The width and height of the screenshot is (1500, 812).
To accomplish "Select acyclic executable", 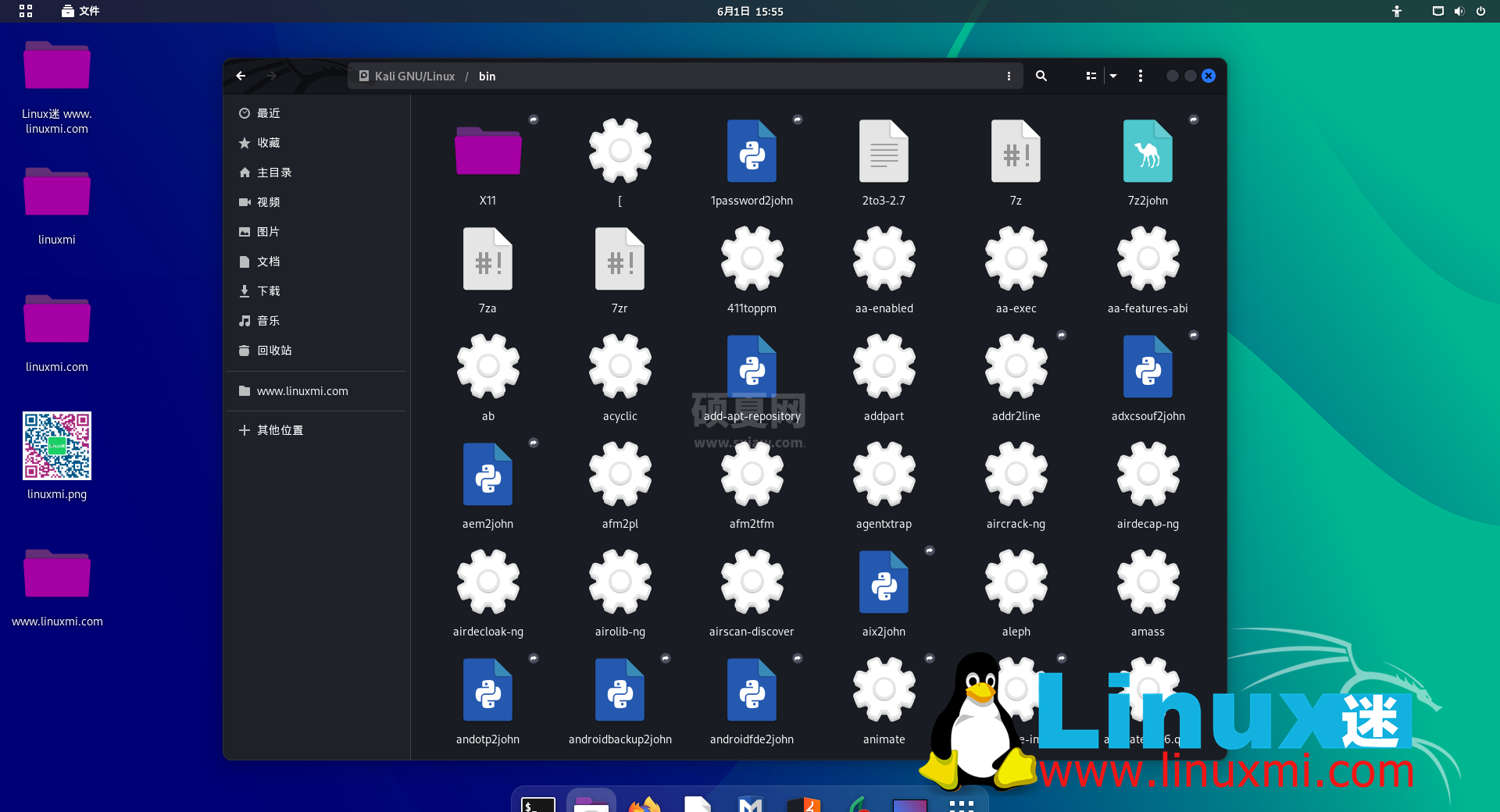I will point(620,377).
